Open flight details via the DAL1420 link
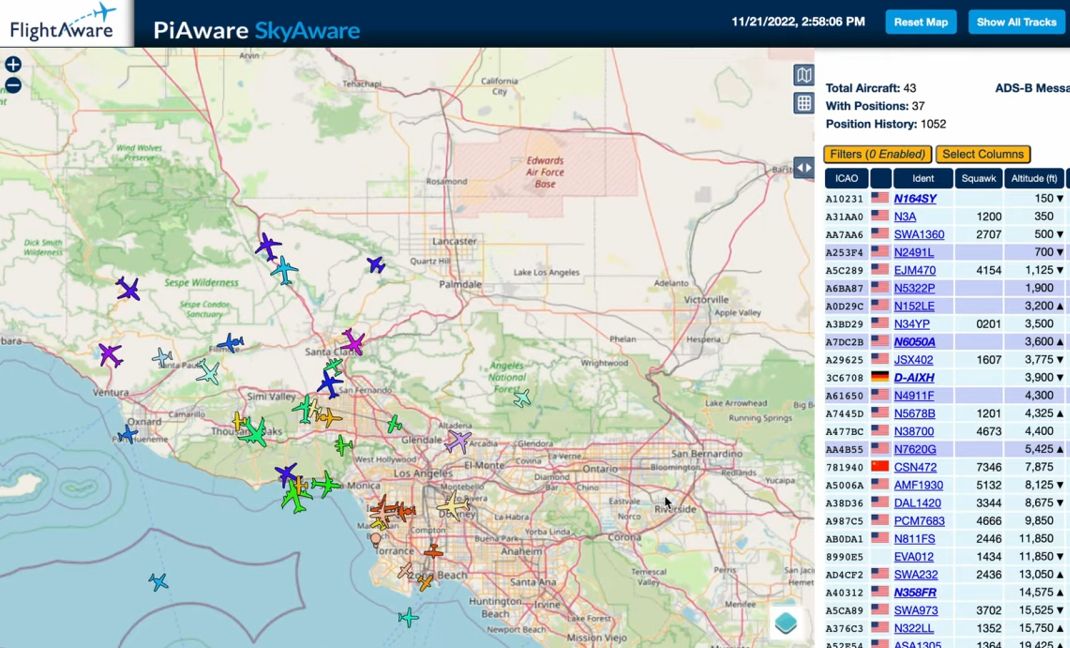Screen dimensions: 1070x648 [920, 502]
